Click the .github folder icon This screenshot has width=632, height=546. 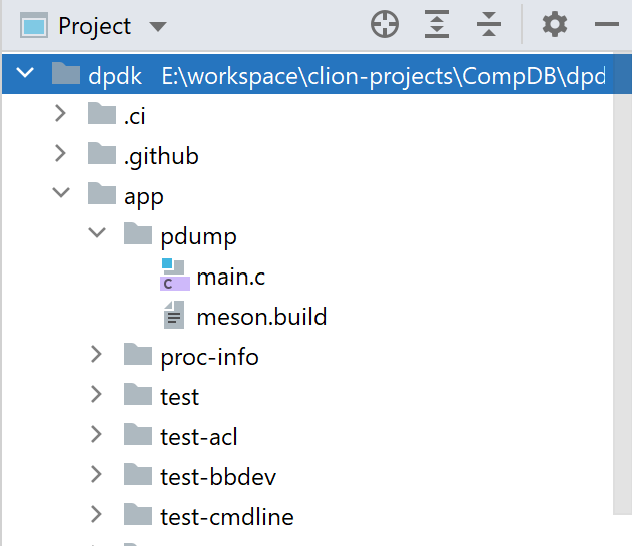pos(102,153)
